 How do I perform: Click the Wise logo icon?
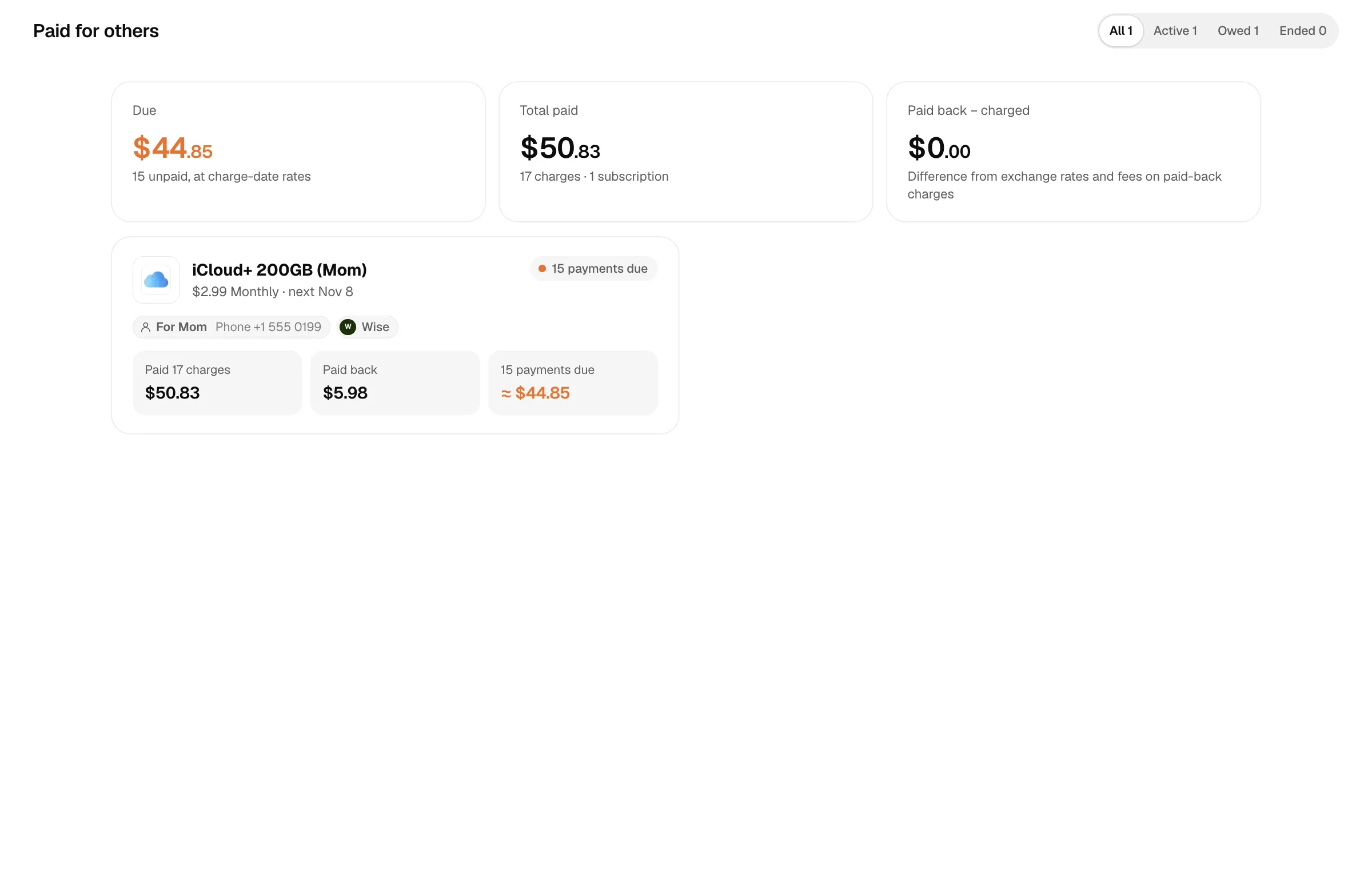[348, 326]
